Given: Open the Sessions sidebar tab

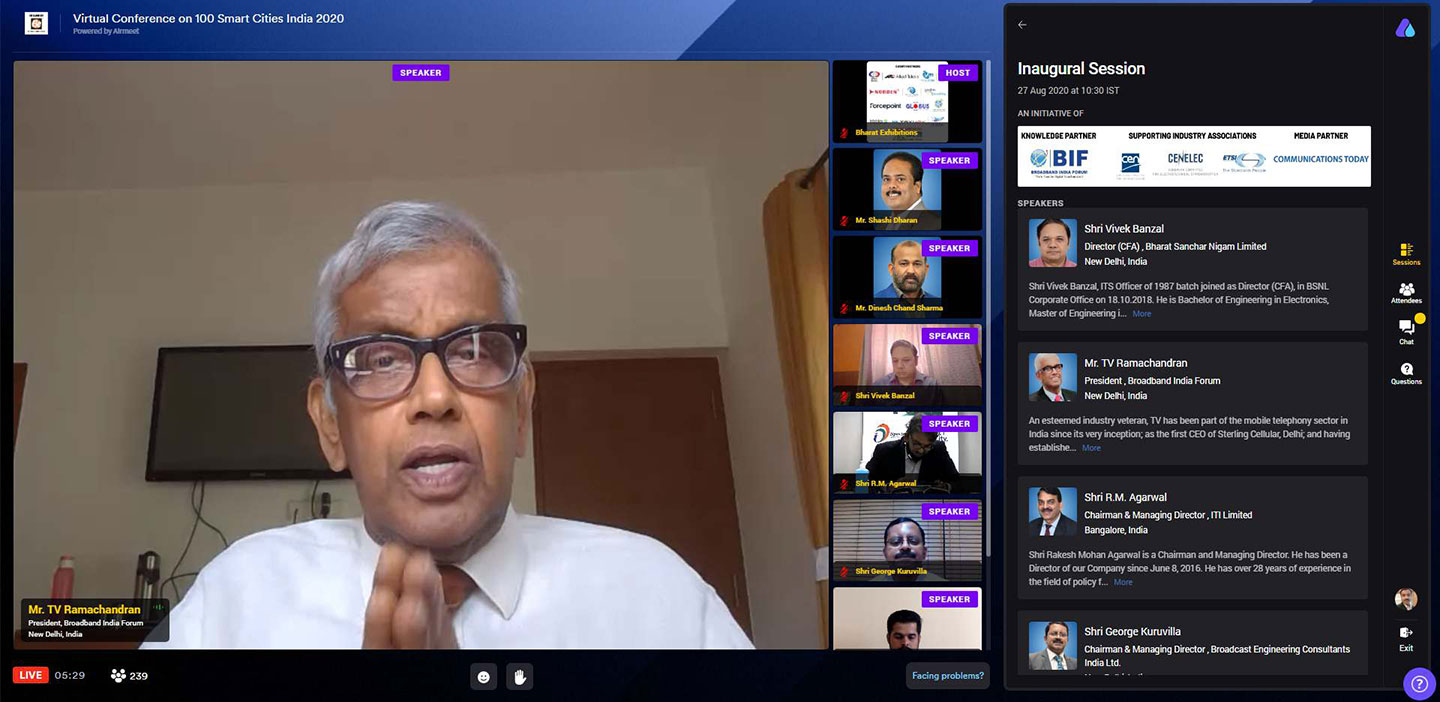Looking at the screenshot, I should [1406, 254].
